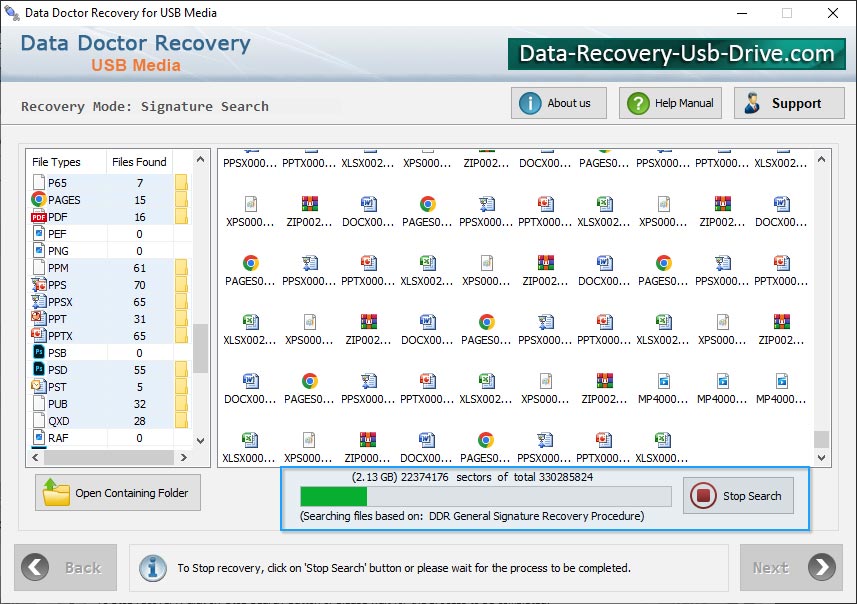Click the Chrome icon of PAGES row
The width and height of the screenshot is (857, 604).
[39, 200]
